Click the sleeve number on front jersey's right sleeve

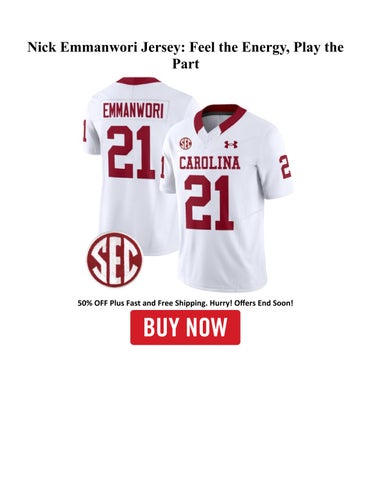(x=285, y=167)
